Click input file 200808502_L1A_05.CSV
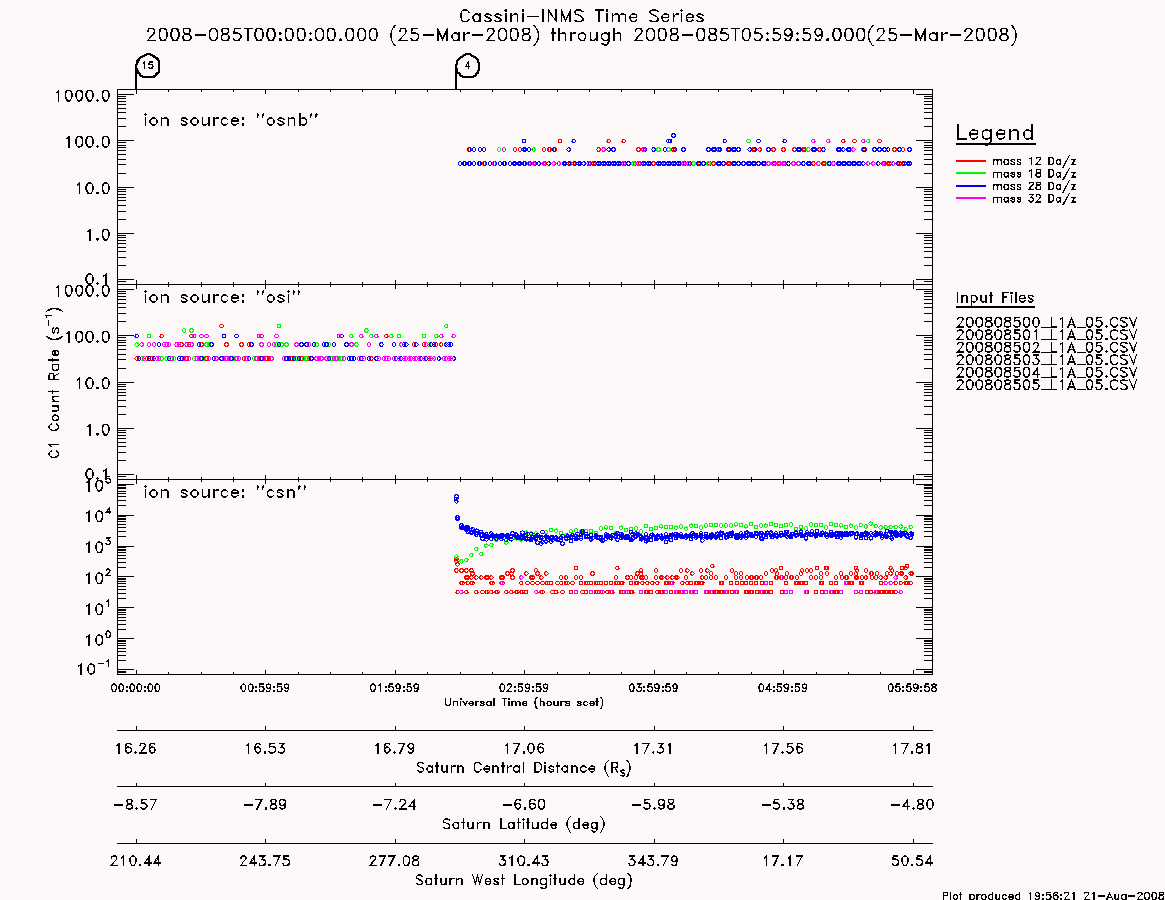Screen dimensions: 1165x900 (x=1046, y=348)
